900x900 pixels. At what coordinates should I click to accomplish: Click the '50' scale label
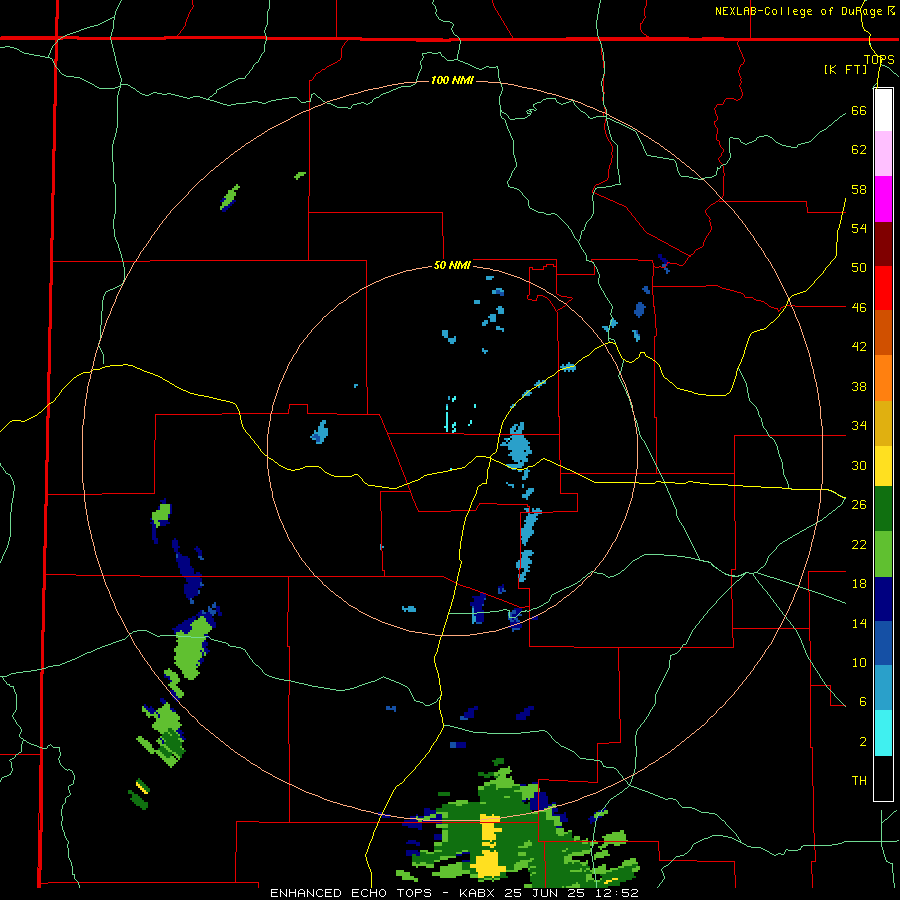[x=859, y=267]
